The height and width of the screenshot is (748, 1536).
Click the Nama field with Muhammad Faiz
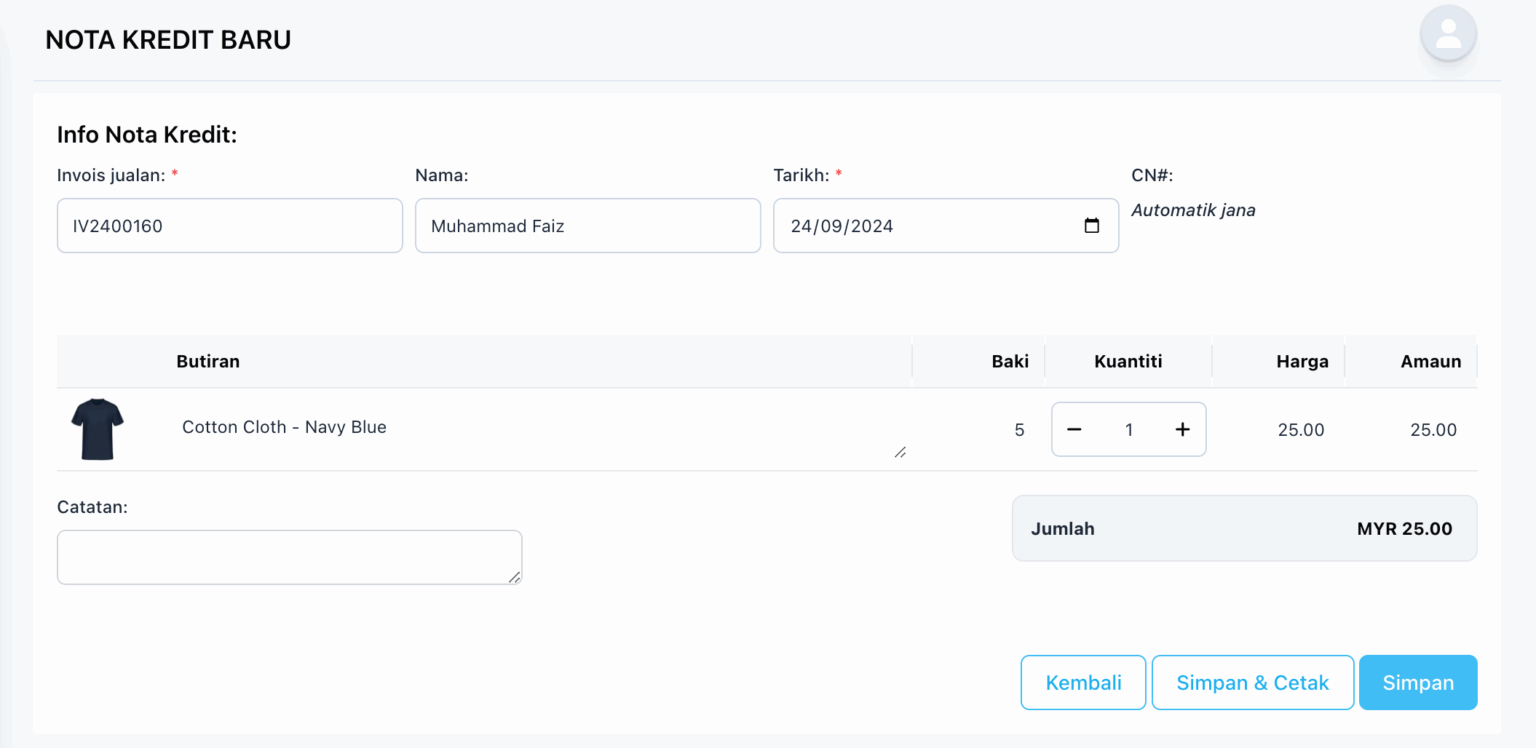(587, 226)
